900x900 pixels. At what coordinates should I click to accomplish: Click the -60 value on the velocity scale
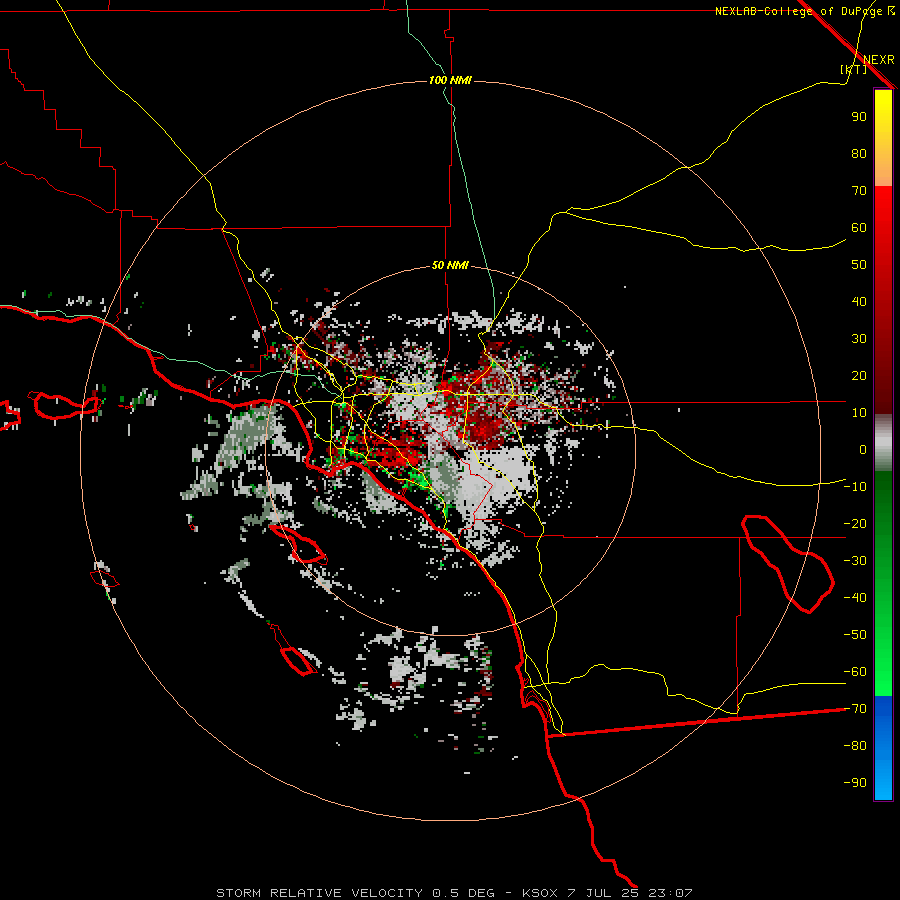coord(855,672)
